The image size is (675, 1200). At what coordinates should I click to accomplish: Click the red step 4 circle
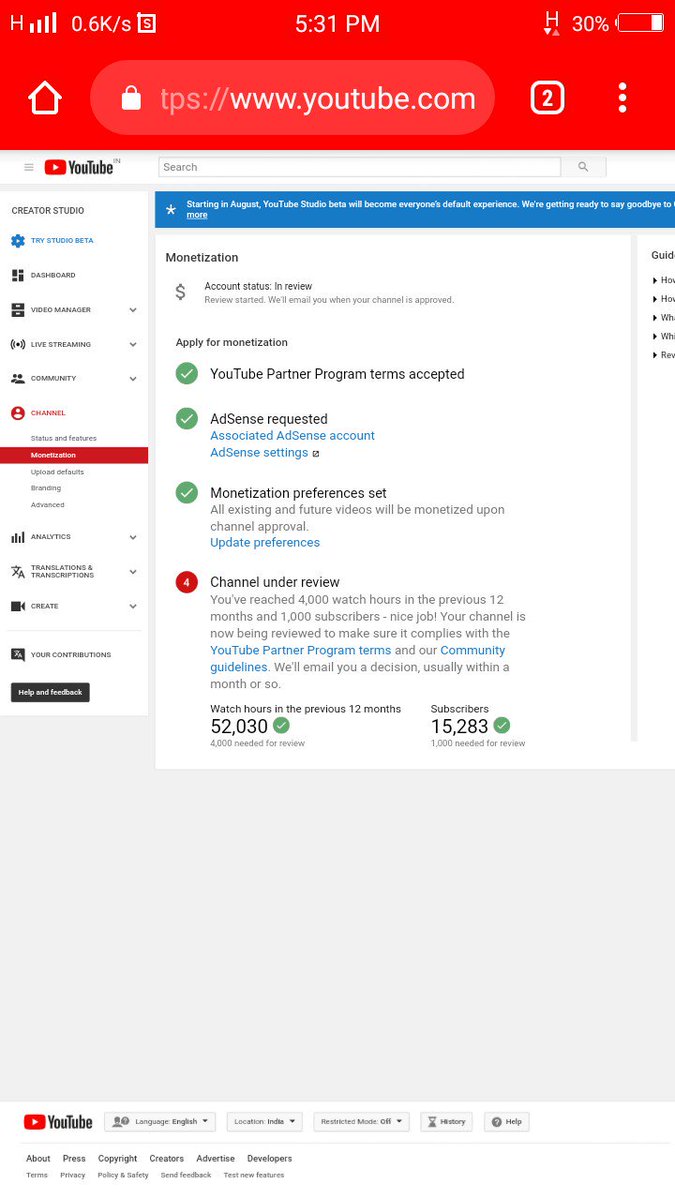tap(187, 582)
